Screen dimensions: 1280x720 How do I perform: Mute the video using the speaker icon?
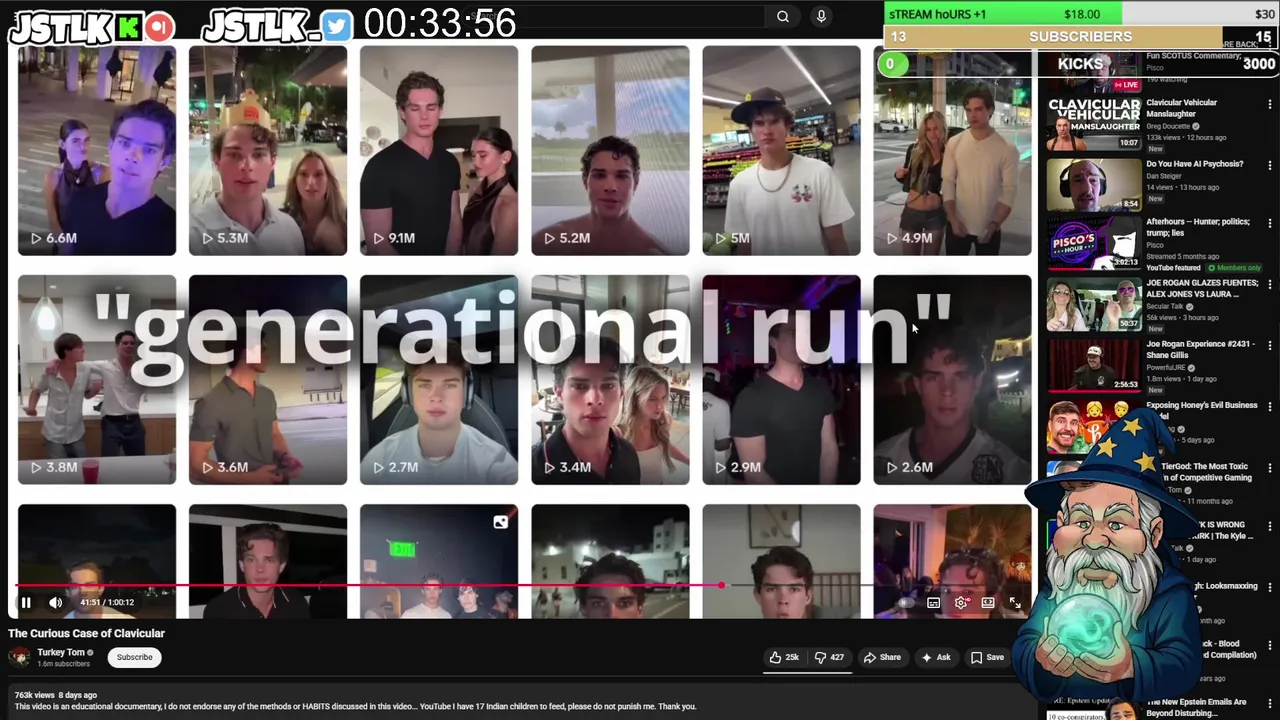(x=56, y=602)
